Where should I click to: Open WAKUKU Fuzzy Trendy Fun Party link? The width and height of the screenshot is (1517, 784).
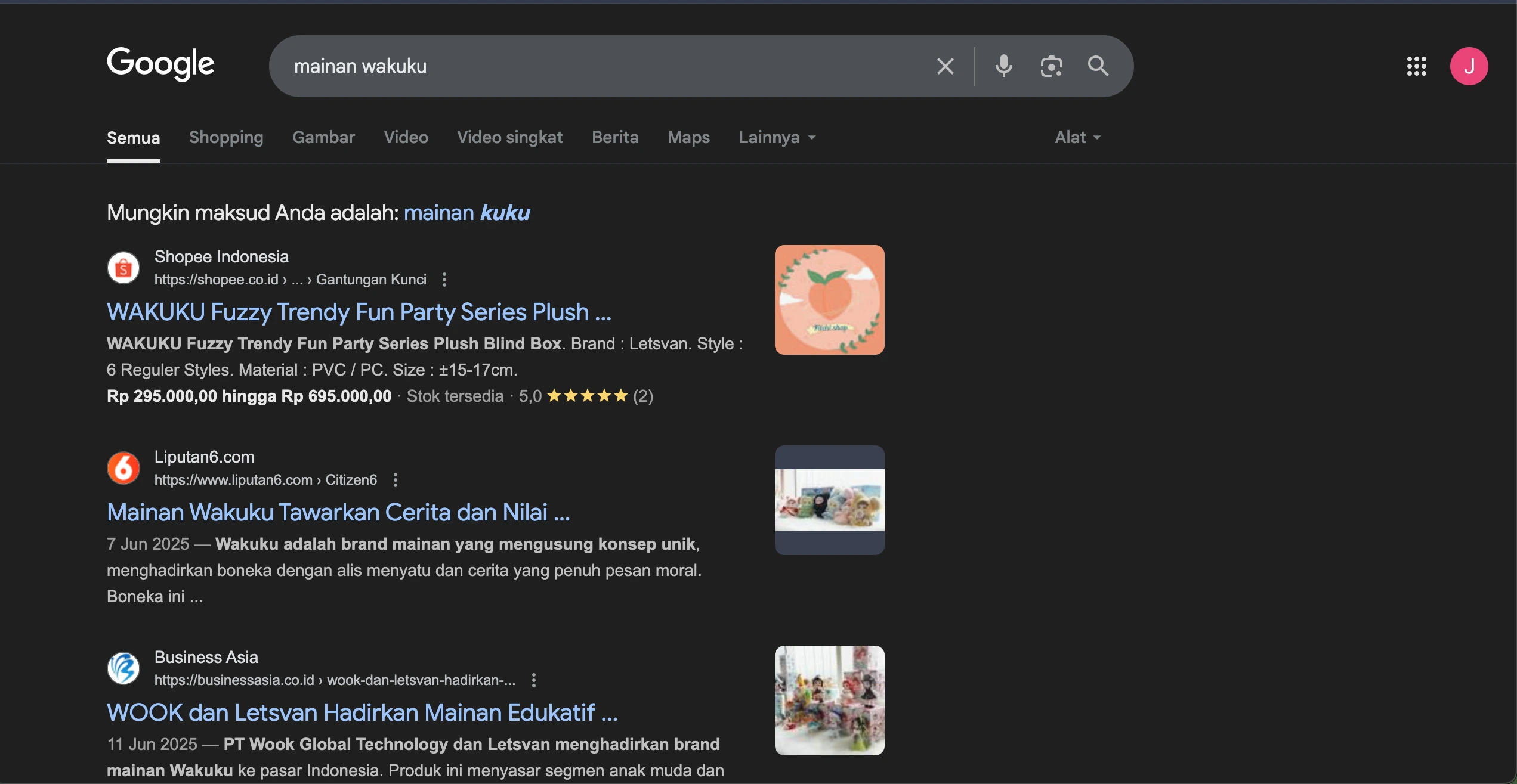(x=359, y=312)
